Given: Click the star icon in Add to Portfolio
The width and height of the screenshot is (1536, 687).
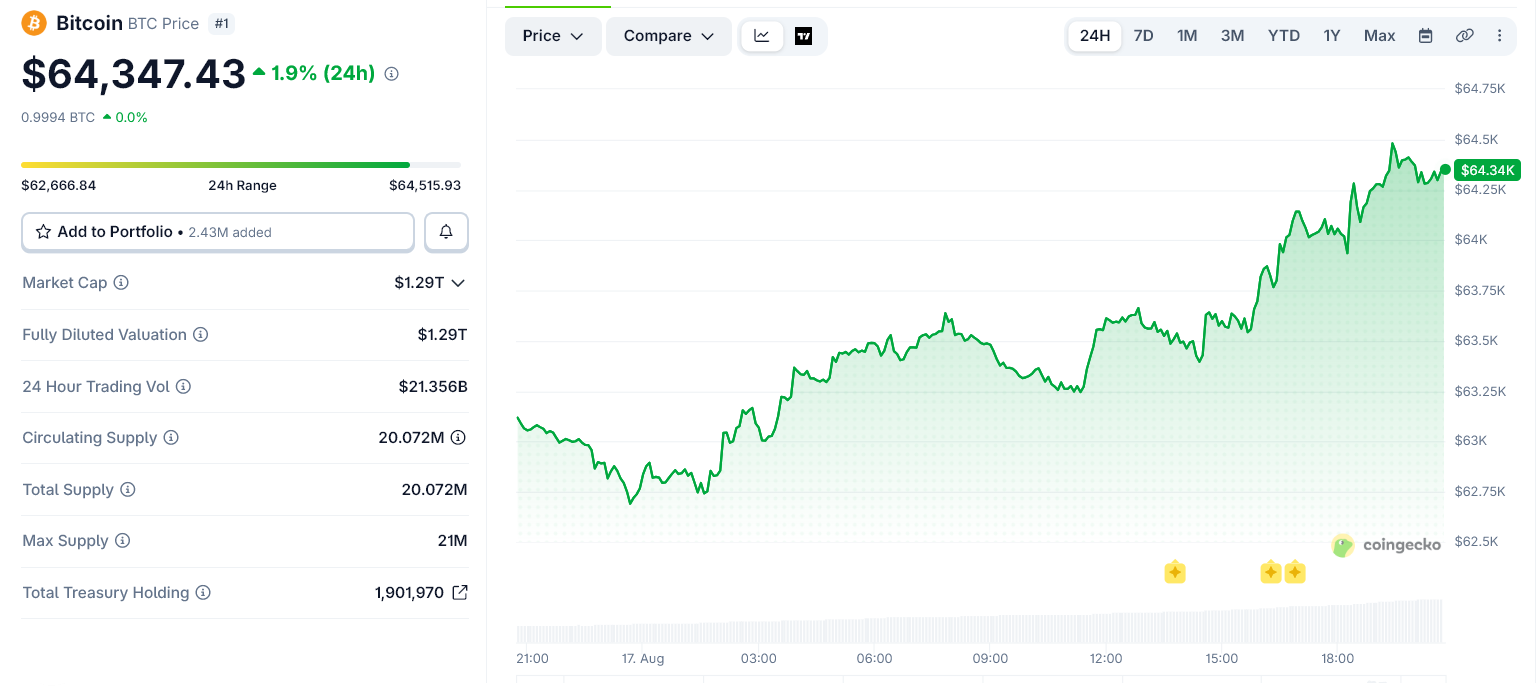Looking at the screenshot, I should [x=43, y=232].
